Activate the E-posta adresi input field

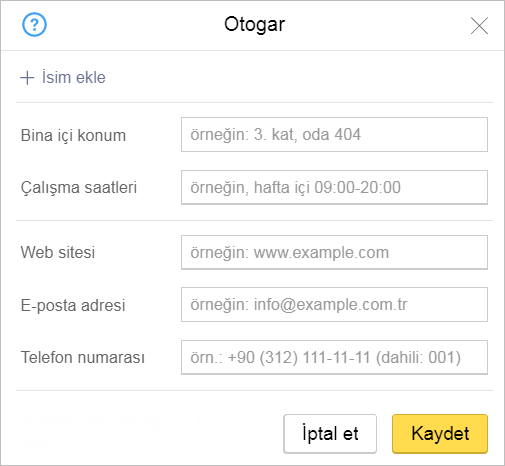coord(334,304)
